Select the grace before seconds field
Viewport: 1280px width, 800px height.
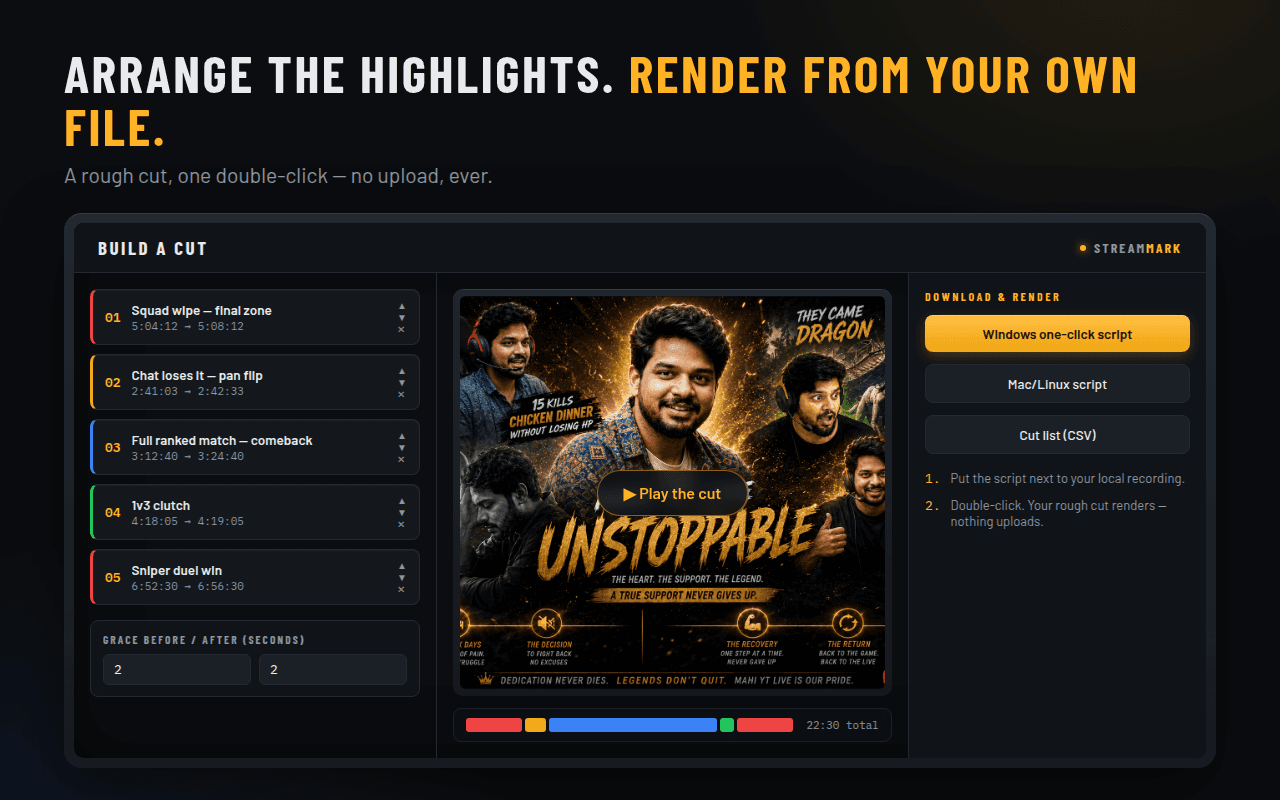[177, 669]
